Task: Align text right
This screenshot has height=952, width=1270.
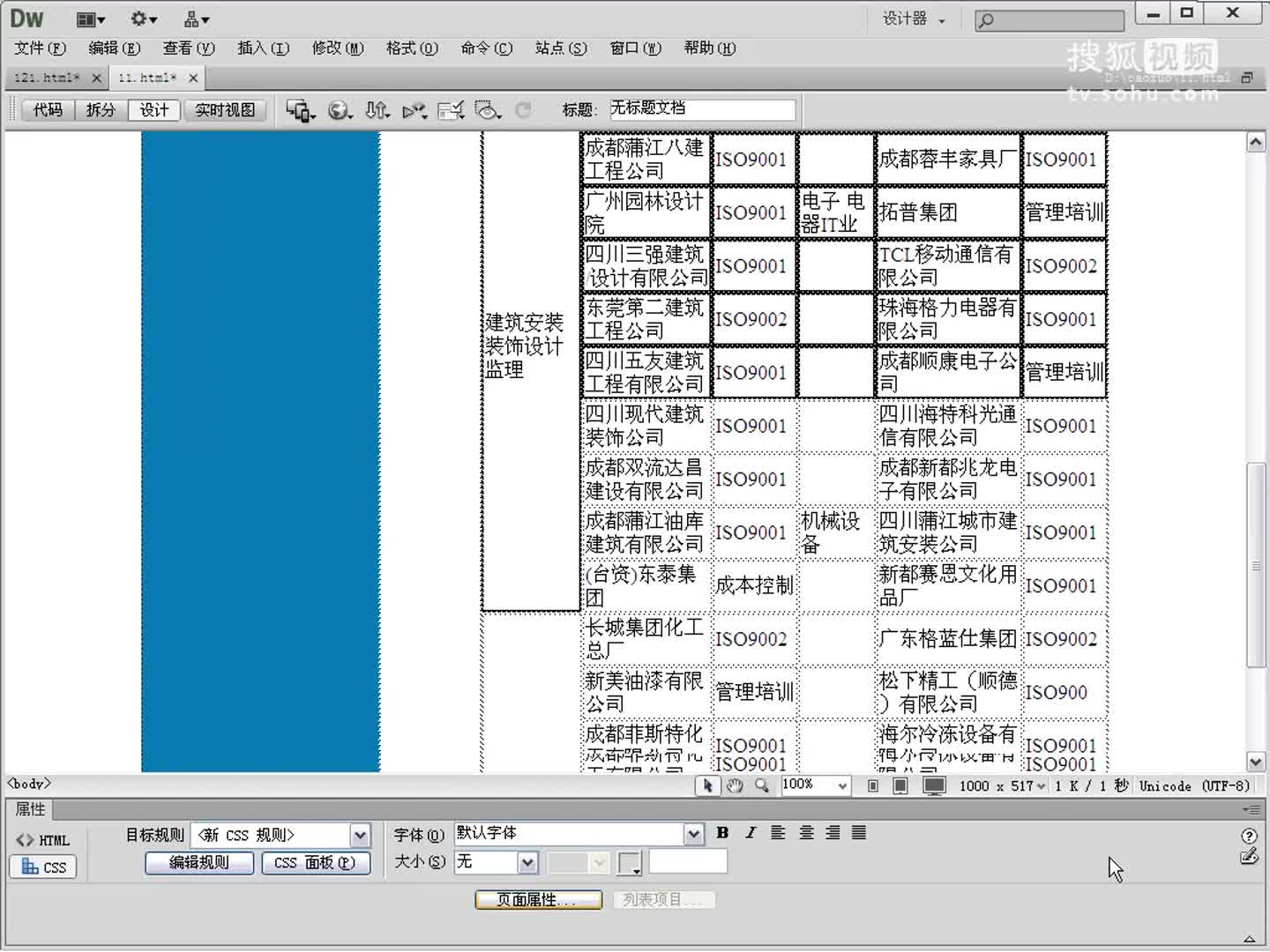Action: click(833, 833)
